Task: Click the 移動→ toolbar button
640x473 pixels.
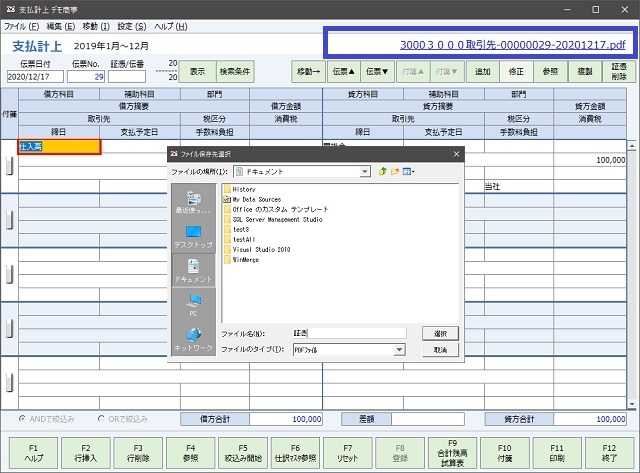Action: coord(309,71)
